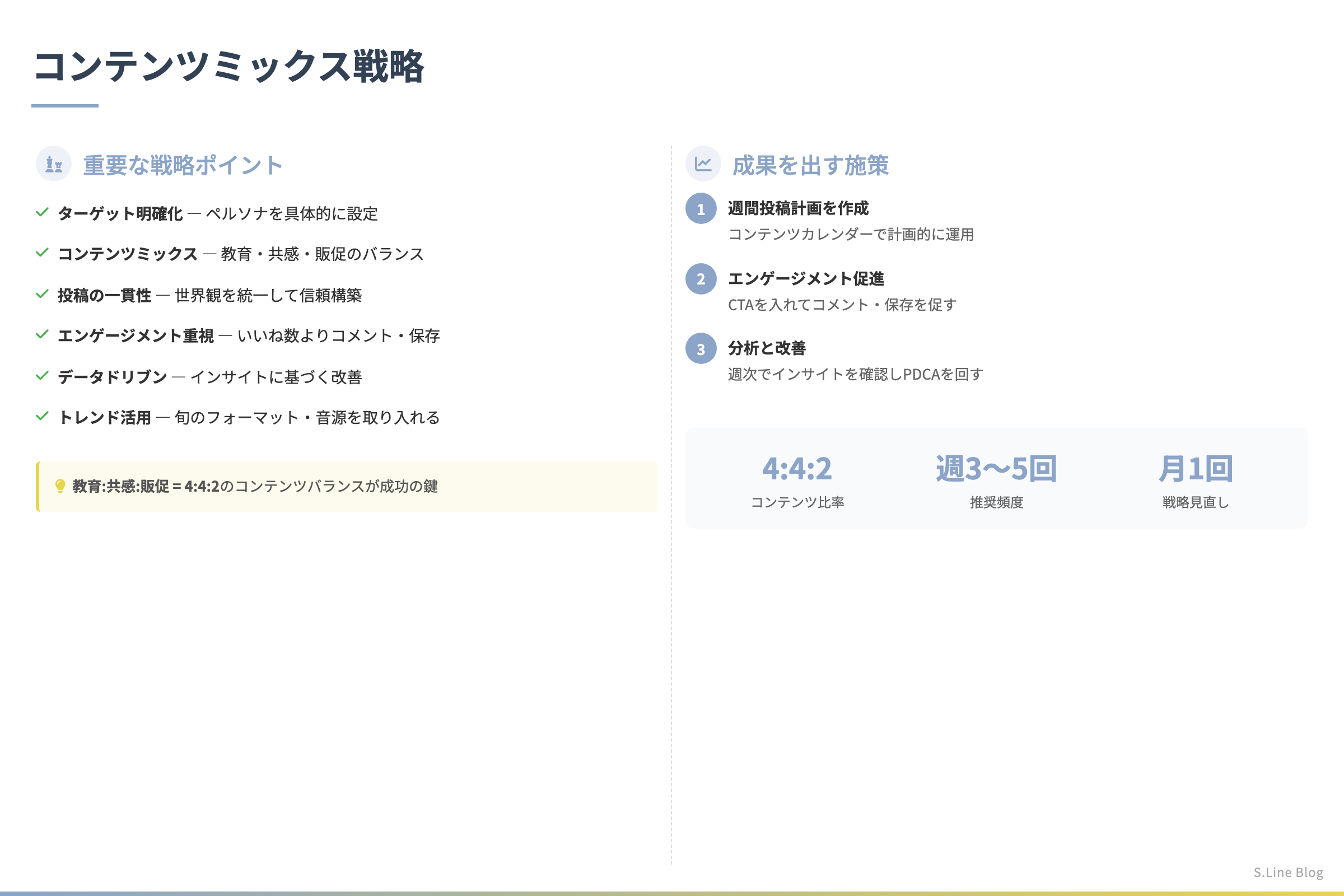
Task: Click the line chart icon beside 成果を出す施策
Action: (x=703, y=164)
